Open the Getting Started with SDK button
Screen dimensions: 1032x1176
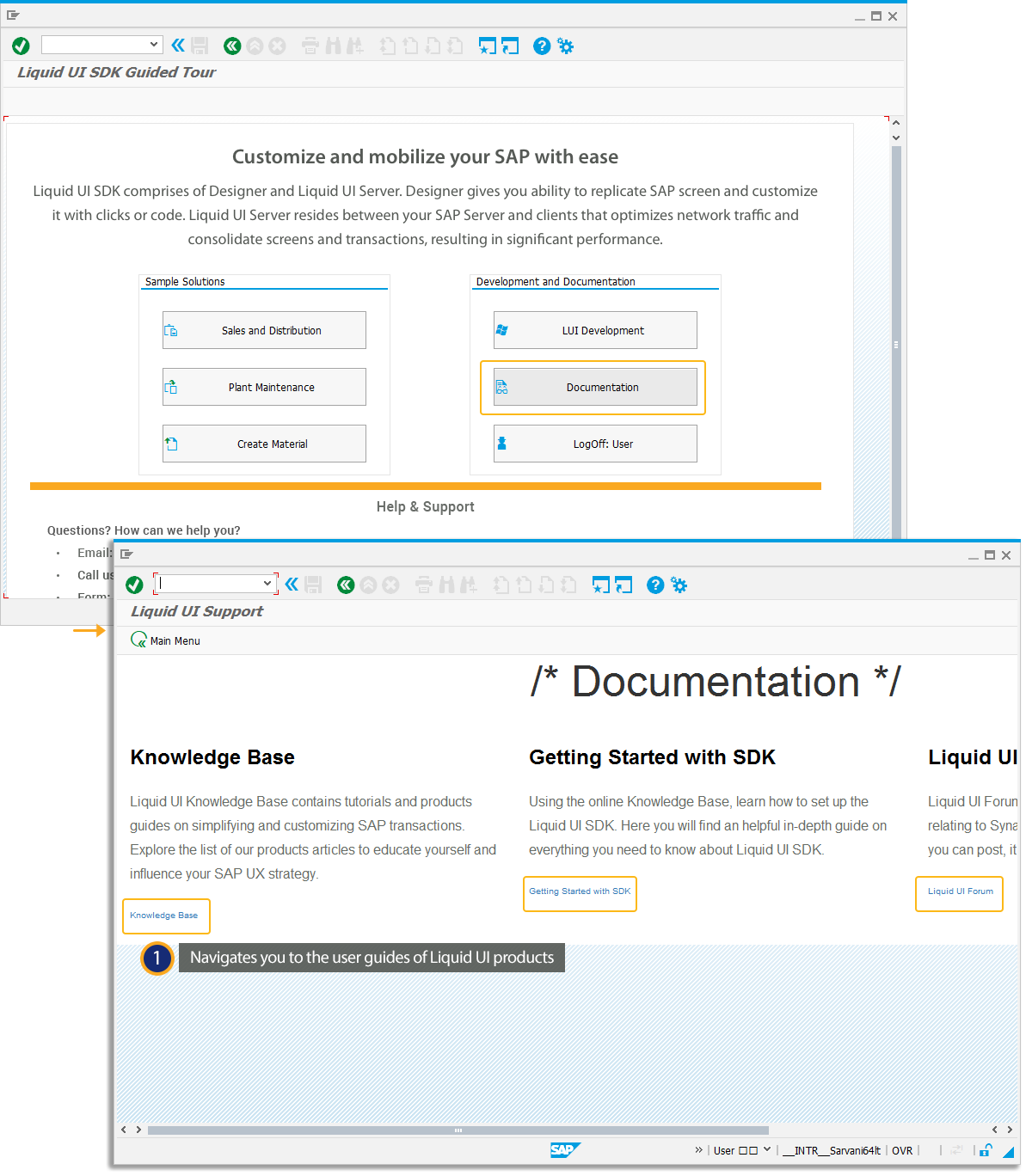580,893
